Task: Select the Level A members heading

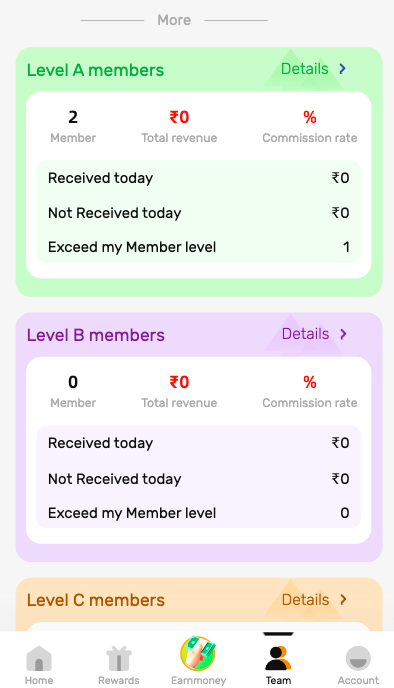Action: point(95,70)
